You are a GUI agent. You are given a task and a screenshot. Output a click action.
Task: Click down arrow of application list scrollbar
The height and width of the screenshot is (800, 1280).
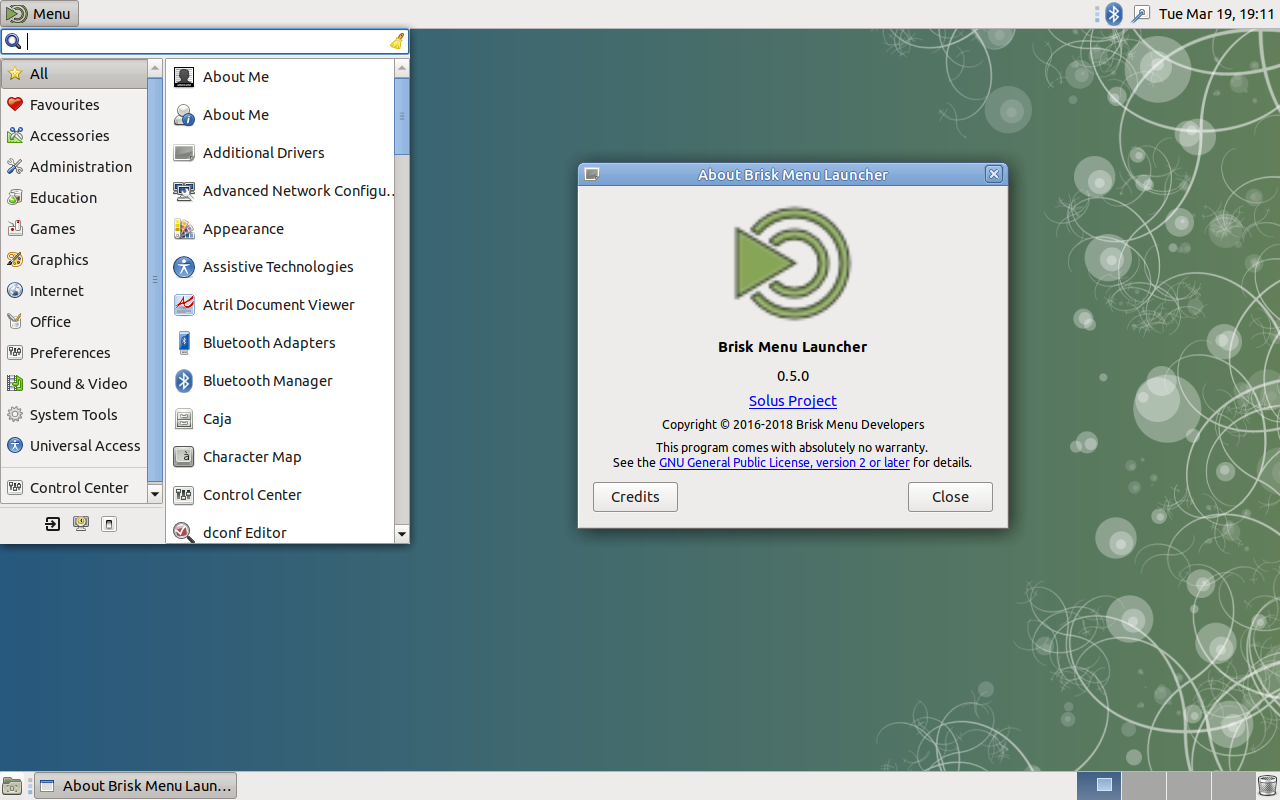(402, 535)
